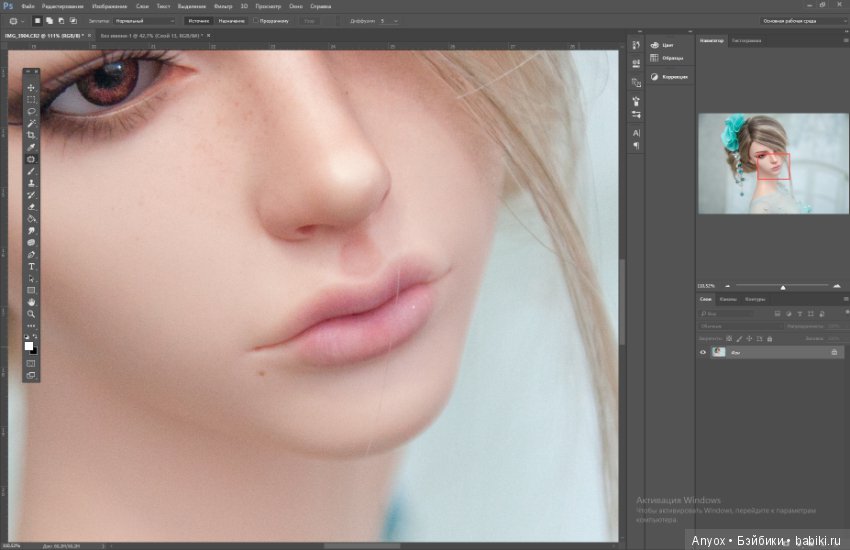Toggle Quick Mask mode icon

pyautogui.click(x=31, y=364)
